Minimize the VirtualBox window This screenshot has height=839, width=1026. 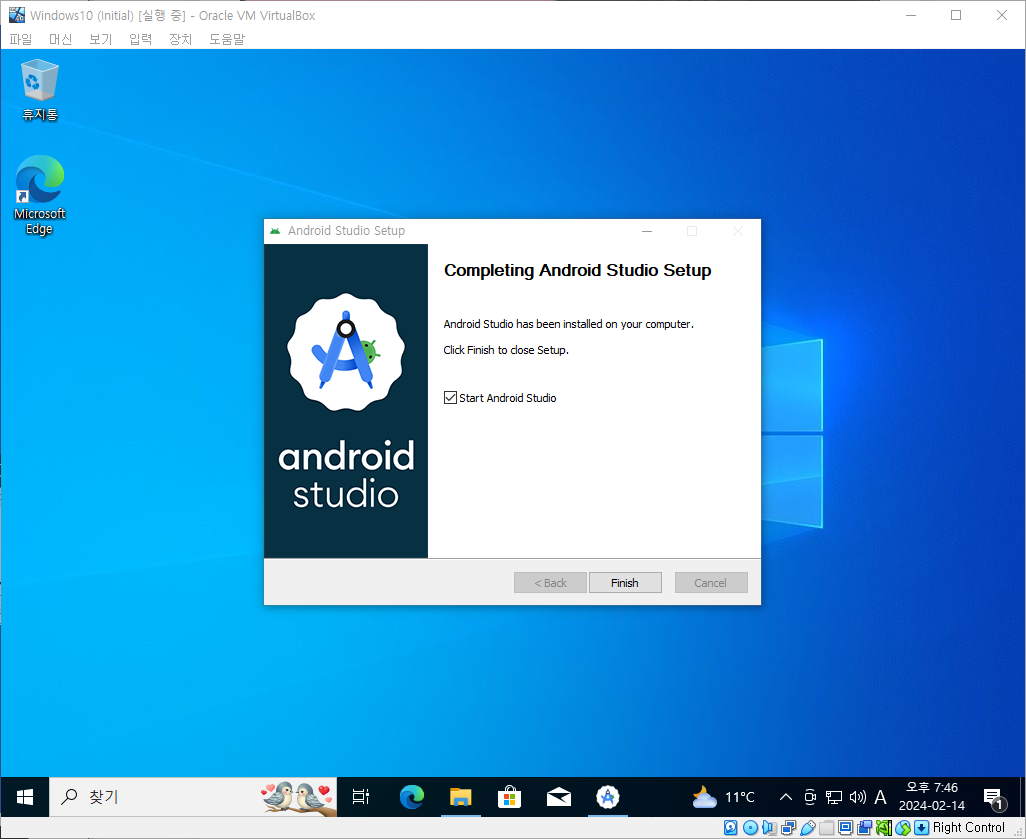click(911, 15)
